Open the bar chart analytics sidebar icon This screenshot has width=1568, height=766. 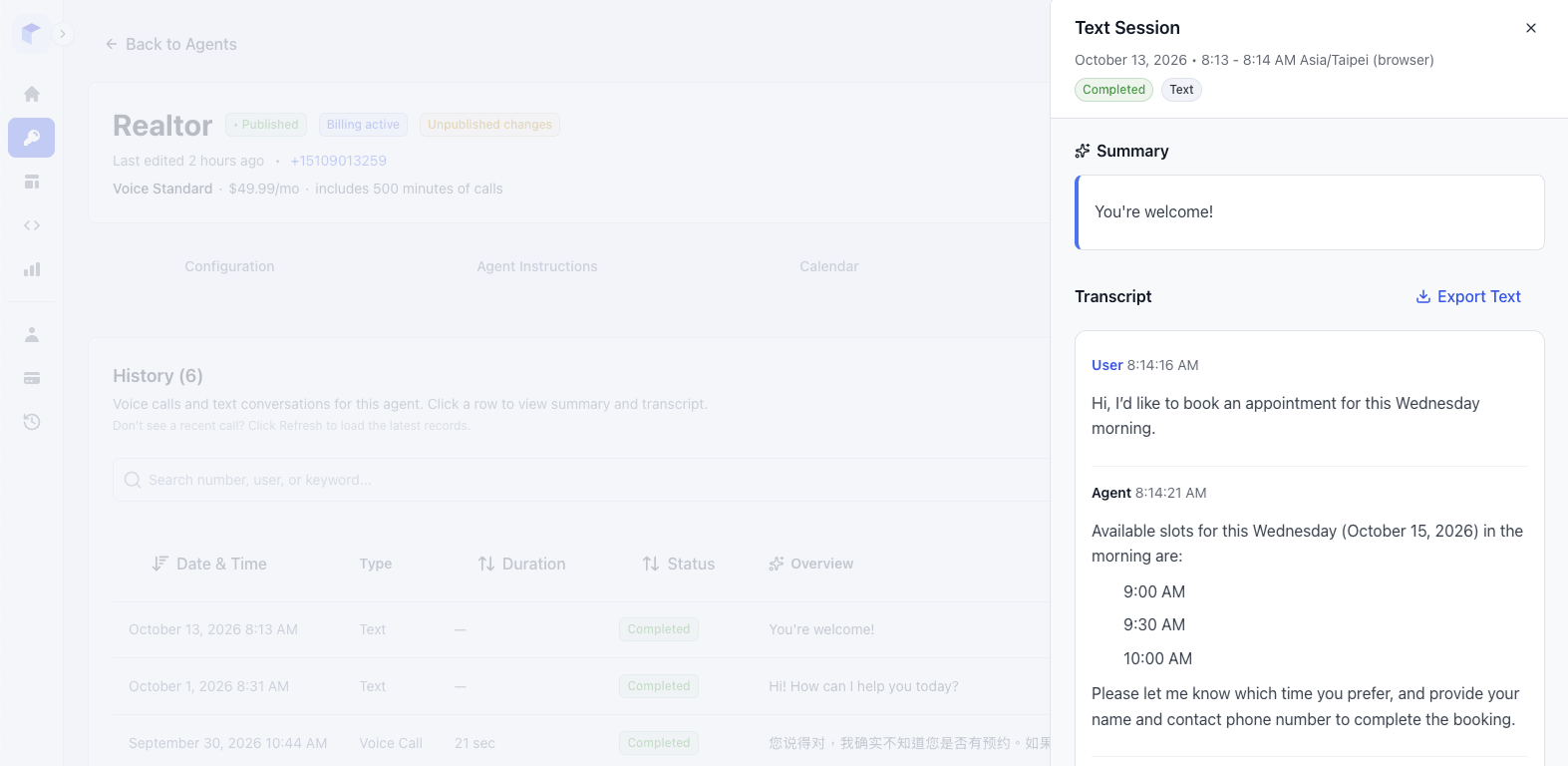pos(32,269)
